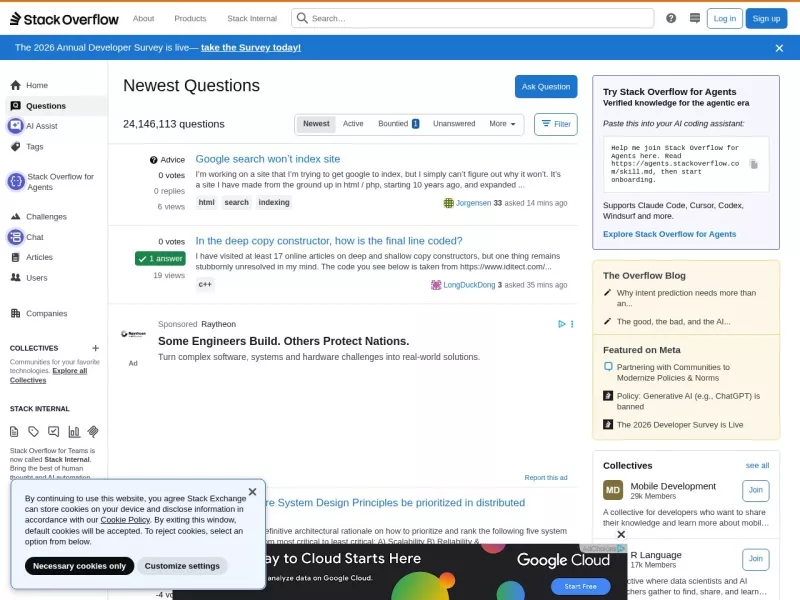This screenshot has height=600, width=800.
Task: Open the deep copy constructor question
Action: click(x=329, y=241)
